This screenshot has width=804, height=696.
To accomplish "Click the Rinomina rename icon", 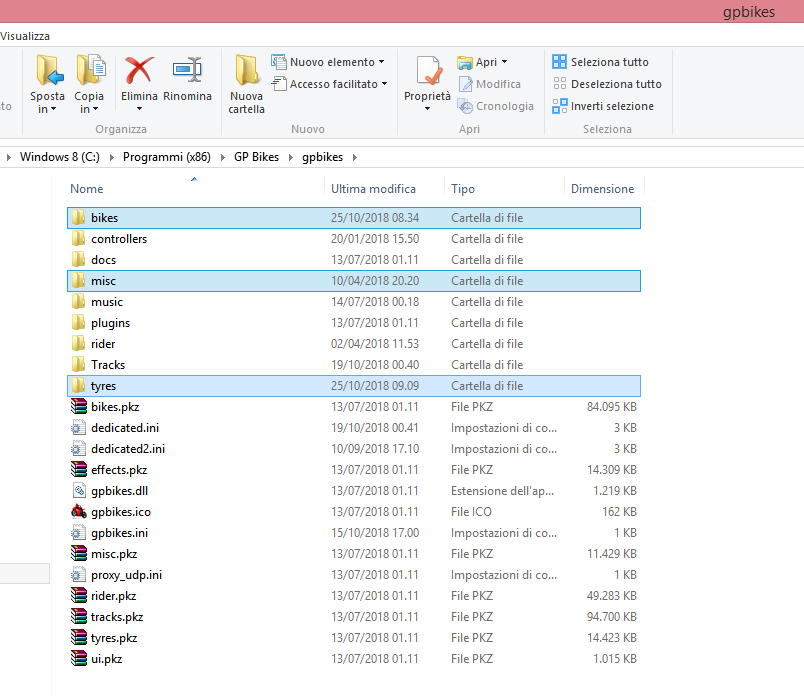I will [187, 70].
